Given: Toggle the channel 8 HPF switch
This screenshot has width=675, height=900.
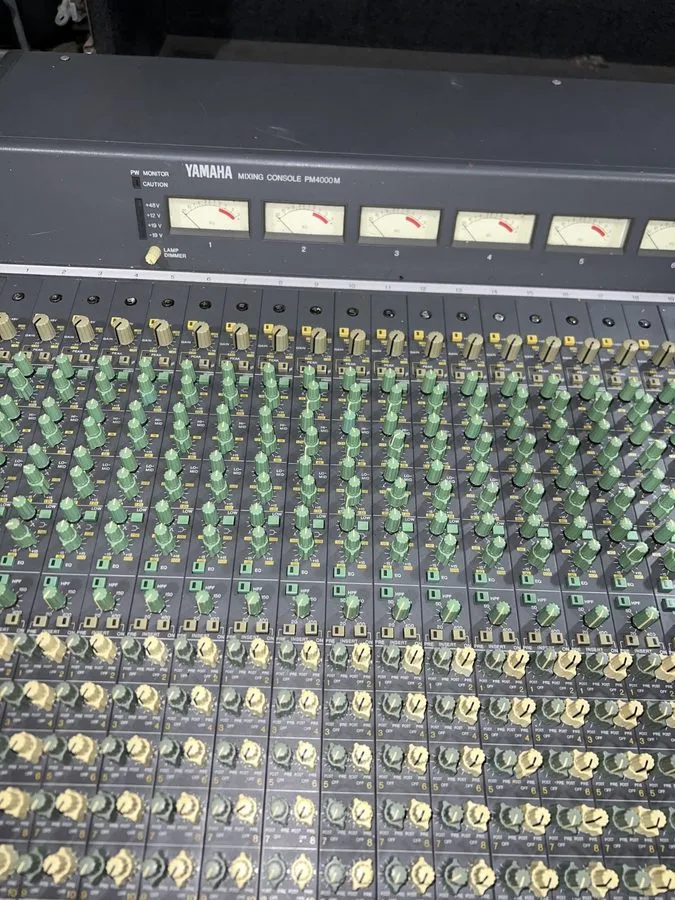Looking at the screenshot, I should [x=244, y=587].
